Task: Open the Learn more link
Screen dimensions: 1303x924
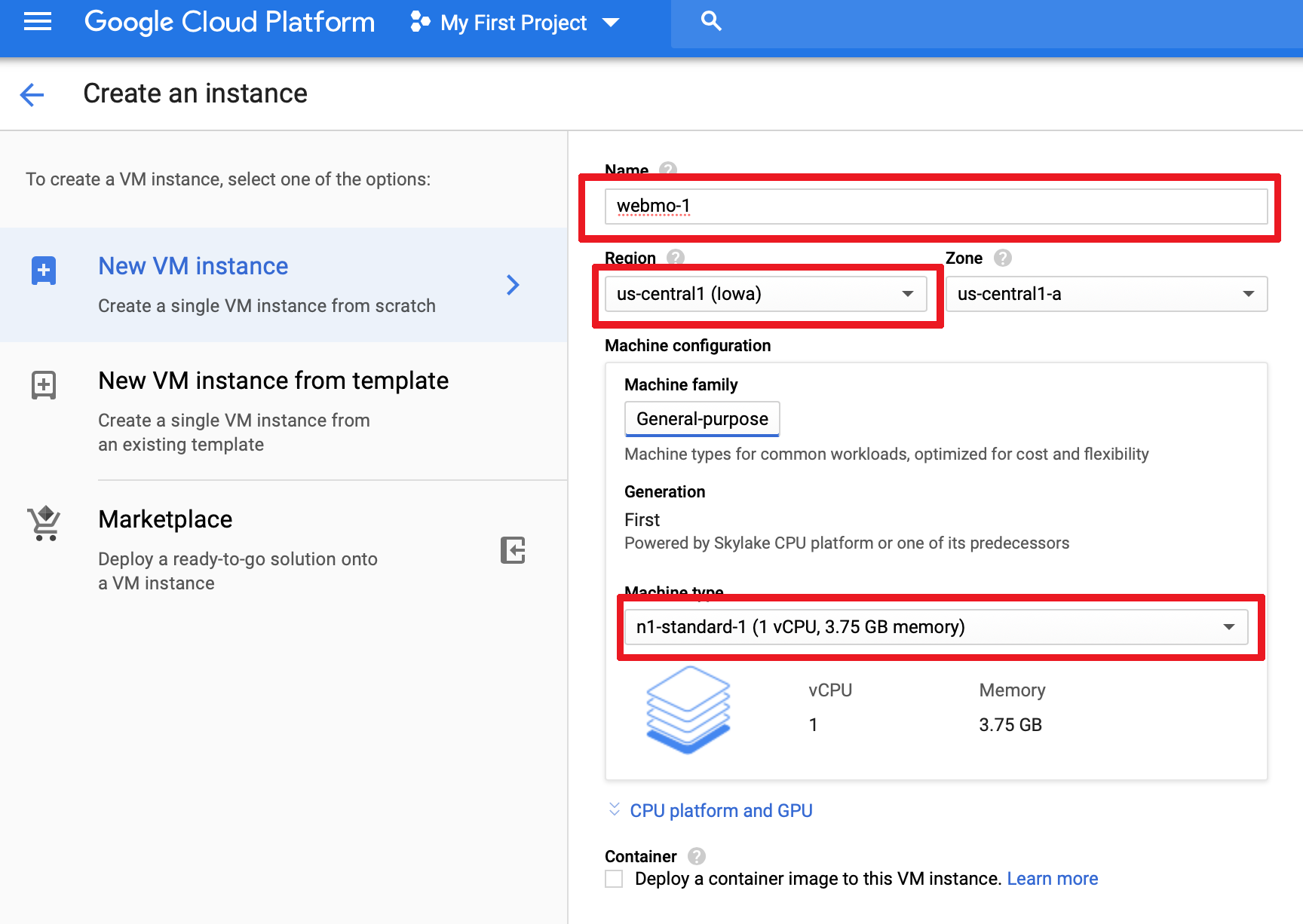Action: click(1052, 879)
